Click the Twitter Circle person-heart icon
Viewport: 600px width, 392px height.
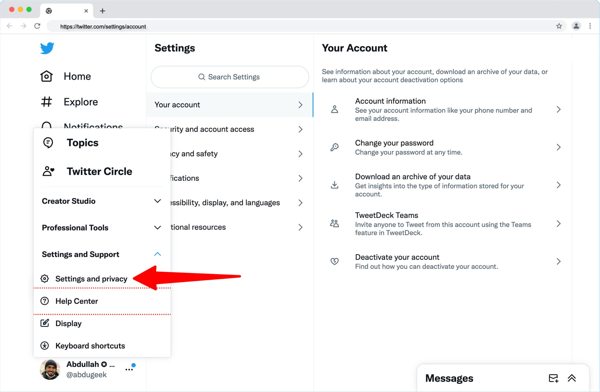click(x=48, y=171)
